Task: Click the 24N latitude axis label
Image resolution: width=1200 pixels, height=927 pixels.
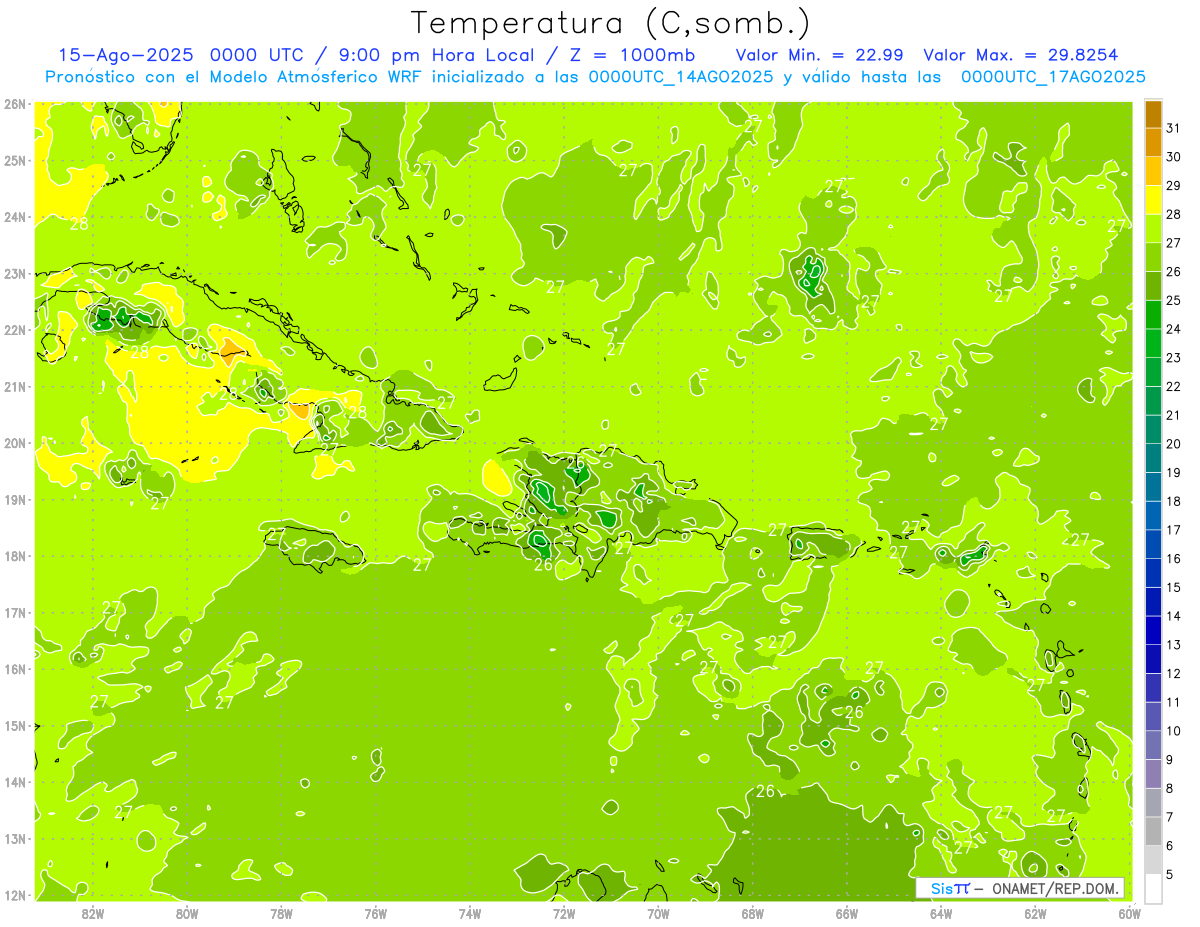Action: pyautogui.click(x=16, y=217)
